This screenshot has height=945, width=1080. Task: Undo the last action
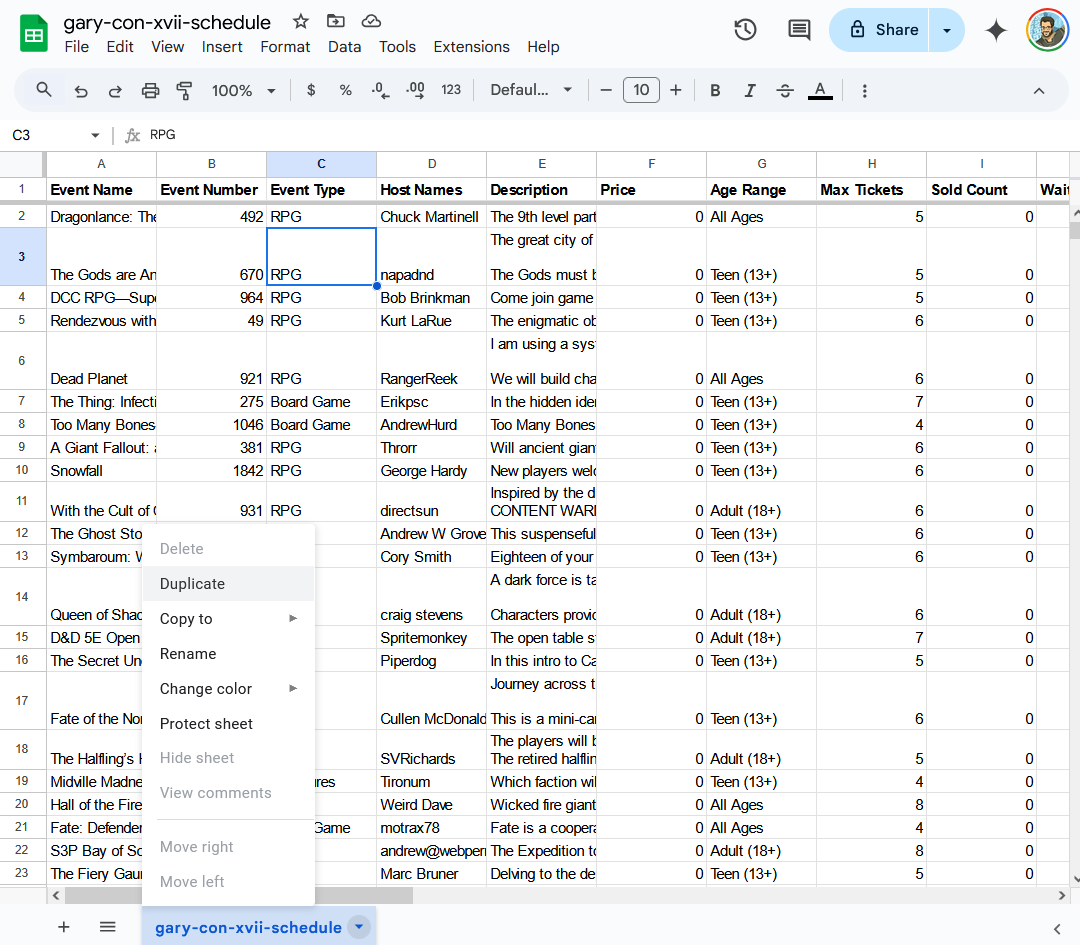(x=81, y=90)
